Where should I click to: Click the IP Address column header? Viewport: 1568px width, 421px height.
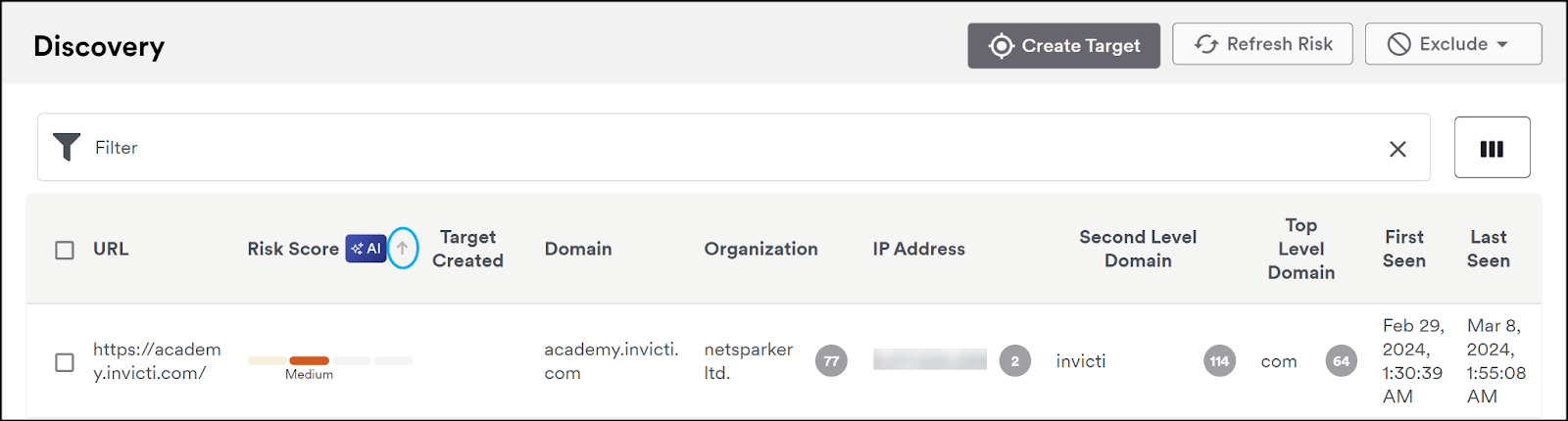tap(918, 249)
